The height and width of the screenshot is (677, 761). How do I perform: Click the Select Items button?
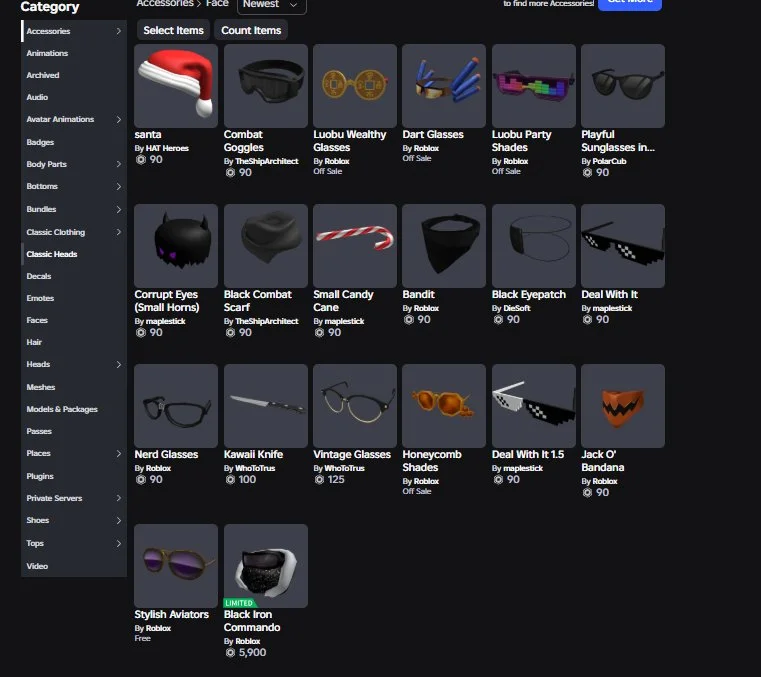pyautogui.click(x=173, y=30)
